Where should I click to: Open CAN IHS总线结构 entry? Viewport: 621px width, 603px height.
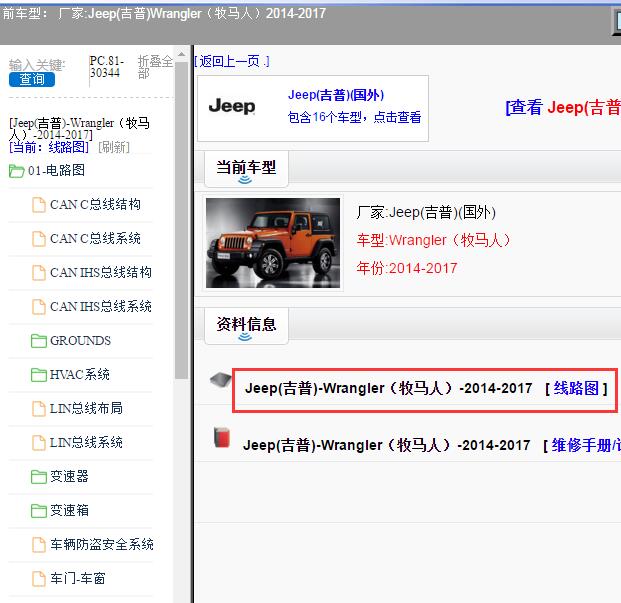point(101,272)
